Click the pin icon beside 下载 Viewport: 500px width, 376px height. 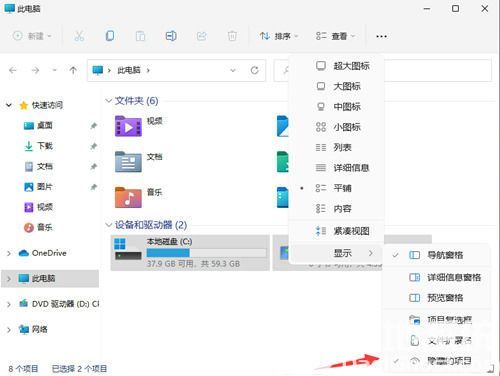click(94, 146)
